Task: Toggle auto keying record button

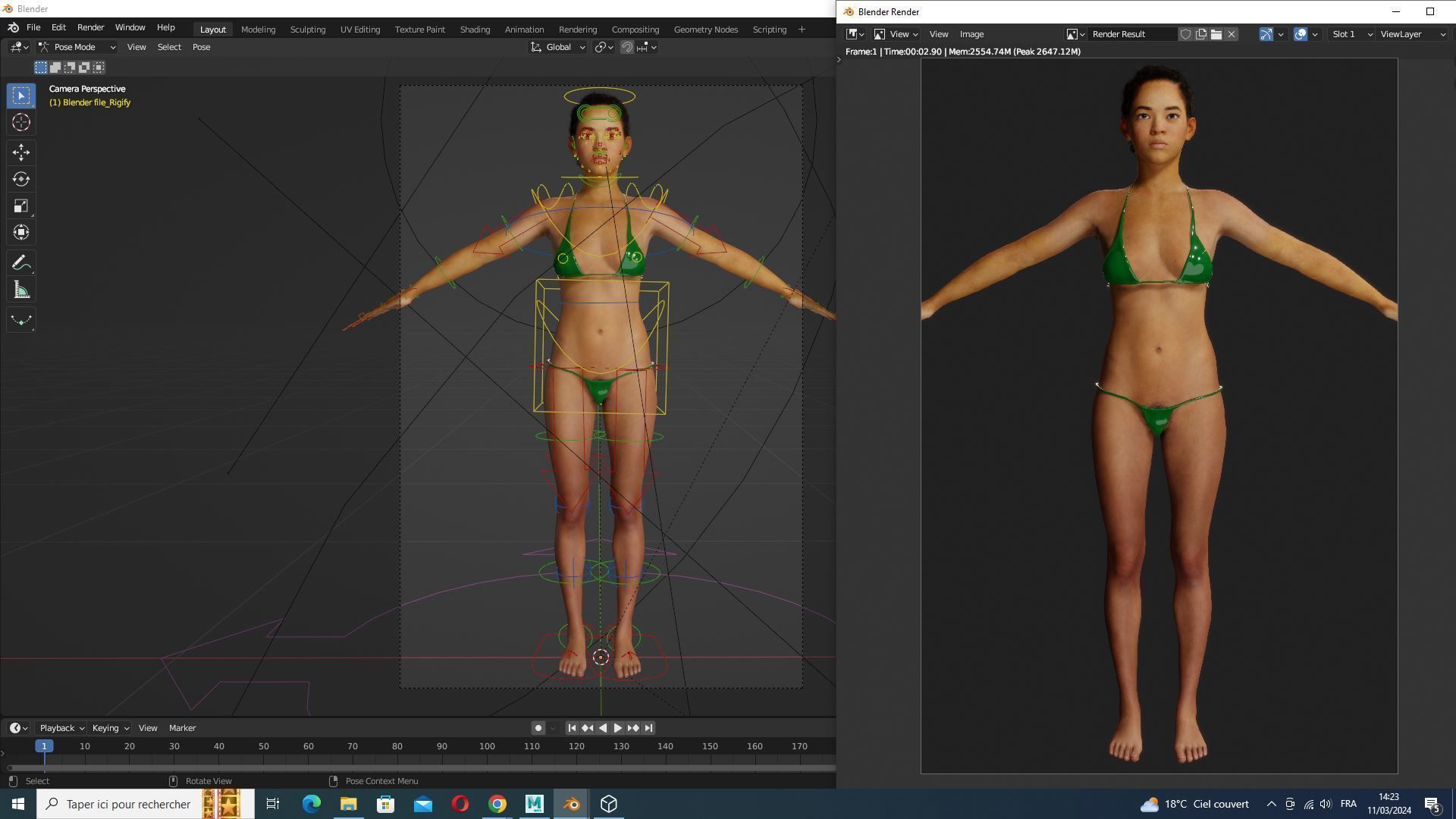Action: 538,728
